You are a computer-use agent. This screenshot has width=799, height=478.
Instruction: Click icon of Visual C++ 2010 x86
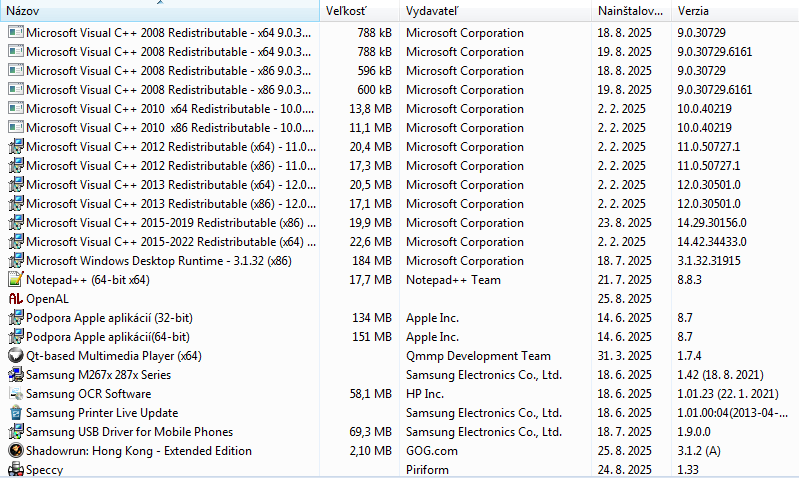pyautogui.click(x=16, y=127)
